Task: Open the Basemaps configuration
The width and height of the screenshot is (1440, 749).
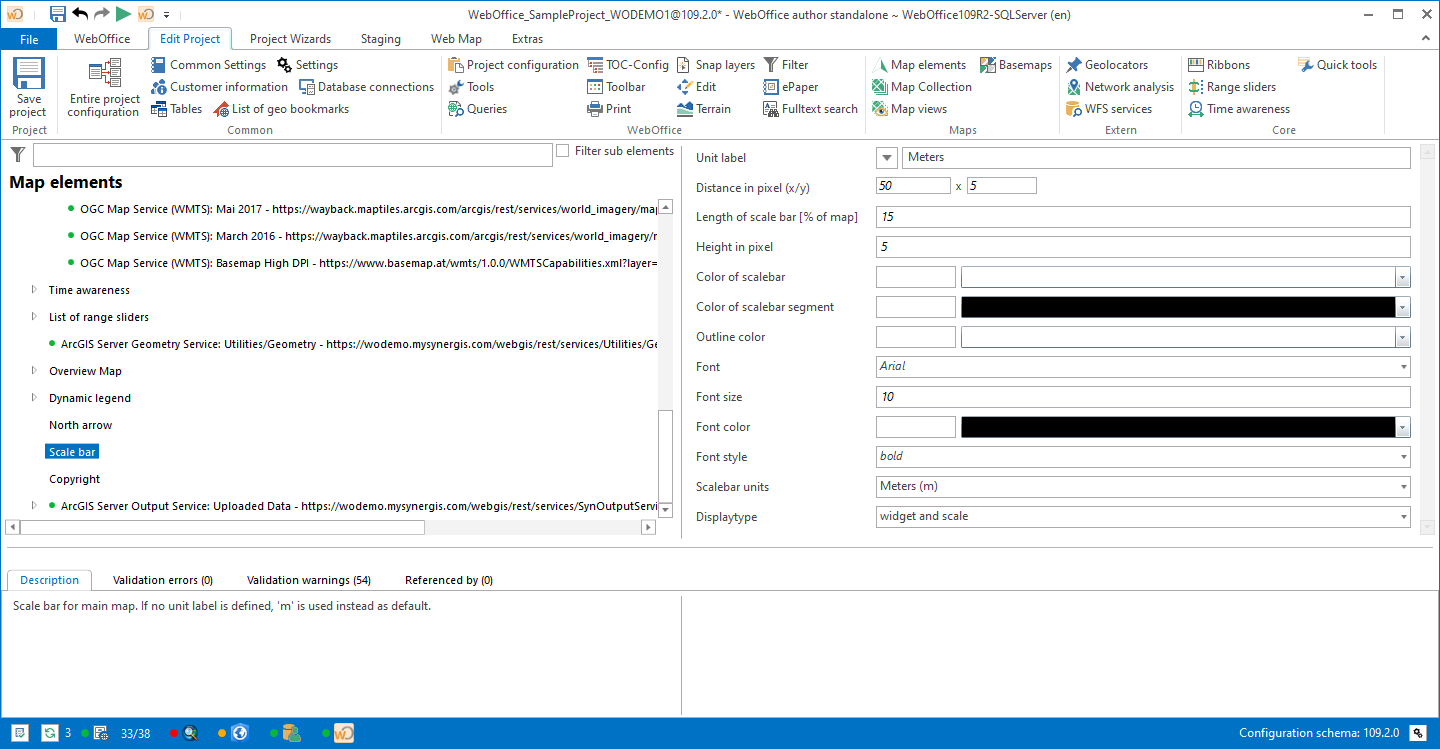Action: point(1016,65)
